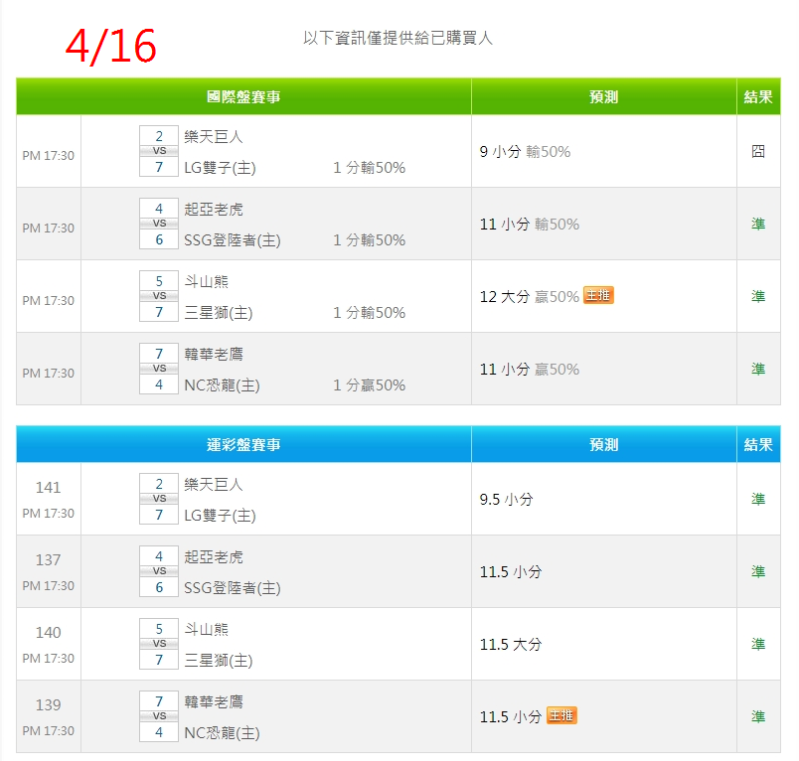
Task: Click game number 141
Action: (x=48, y=487)
